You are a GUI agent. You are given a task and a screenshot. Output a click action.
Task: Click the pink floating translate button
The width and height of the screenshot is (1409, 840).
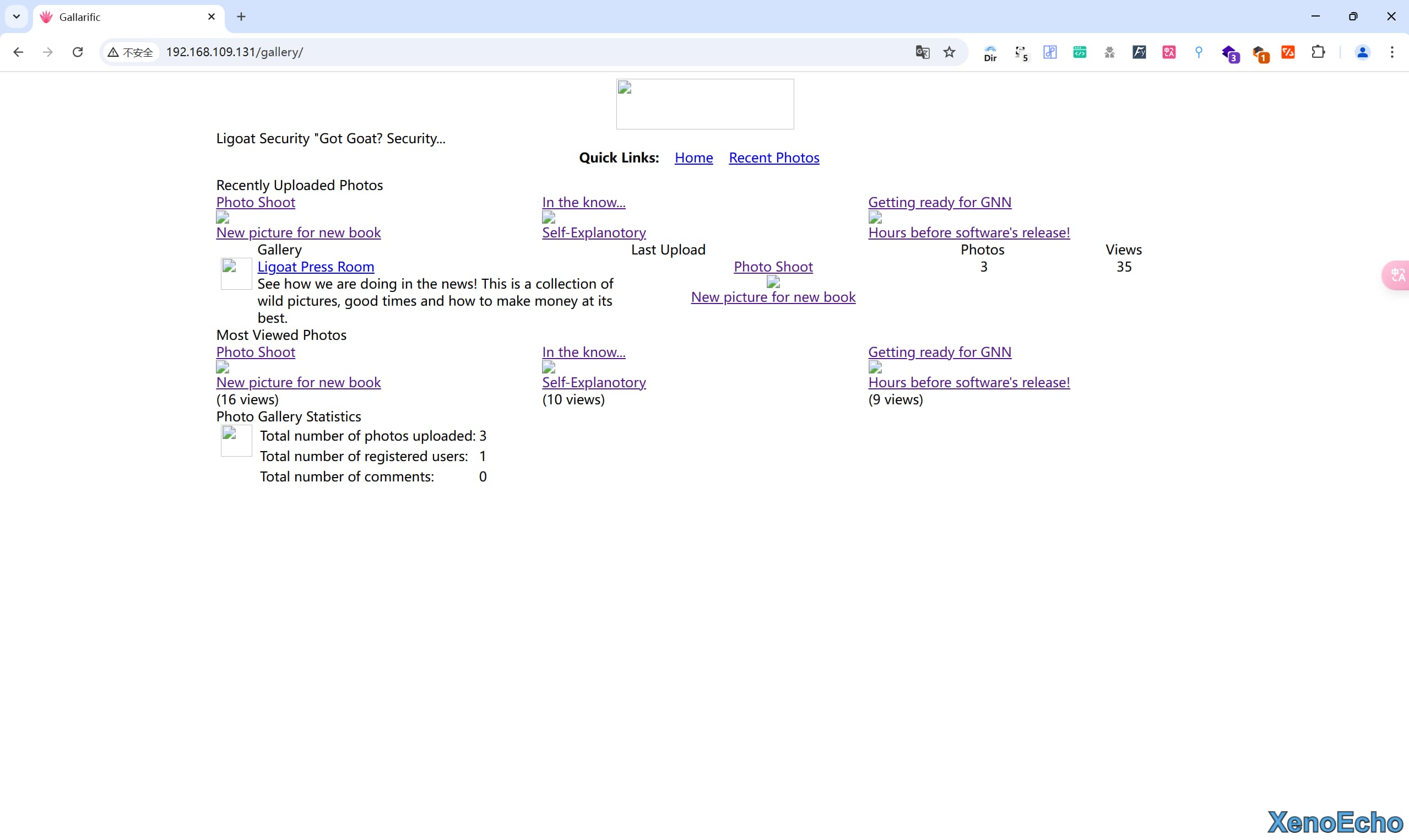(x=1397, y=275)
